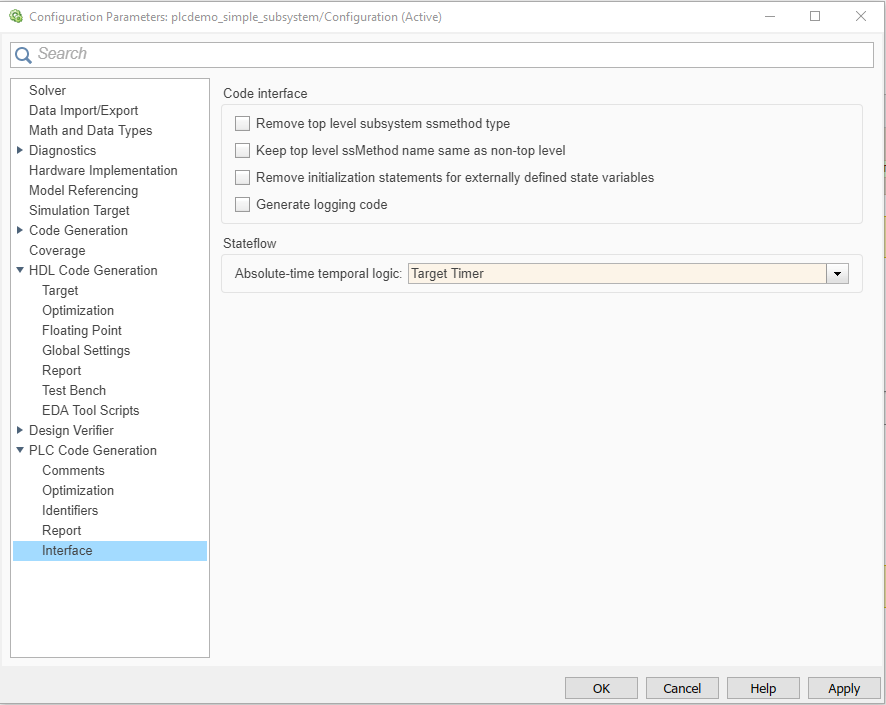Screen dimensions: 886x705
Task: Tick Remove initialization statements checkbox
Action: (242, 178)
